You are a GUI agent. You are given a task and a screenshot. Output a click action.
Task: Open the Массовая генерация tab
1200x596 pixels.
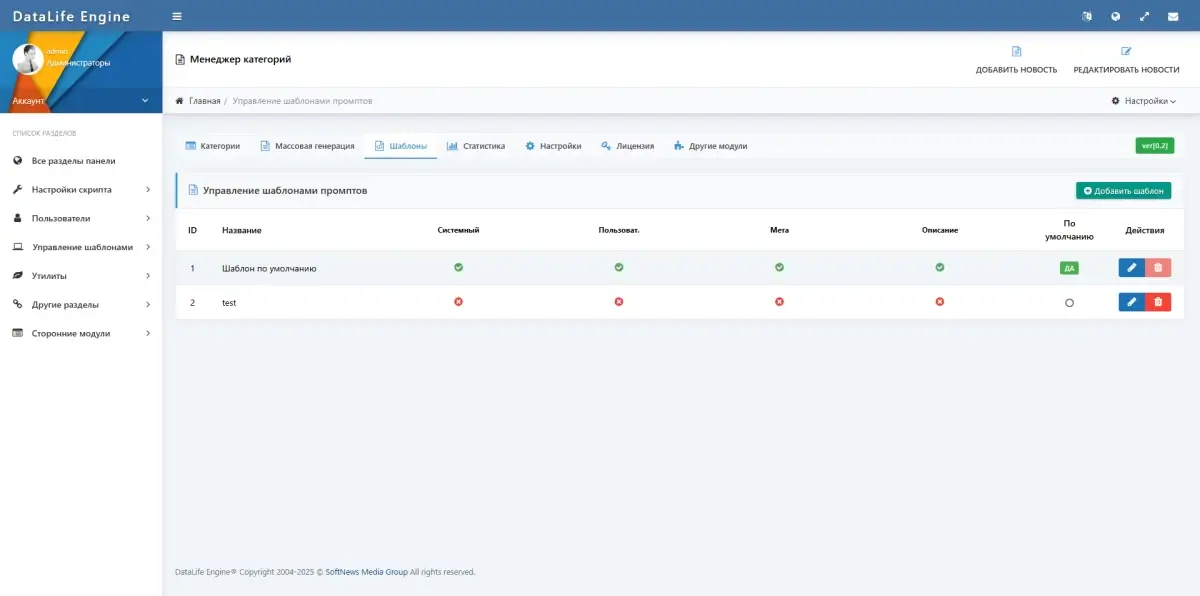[307, 146]
